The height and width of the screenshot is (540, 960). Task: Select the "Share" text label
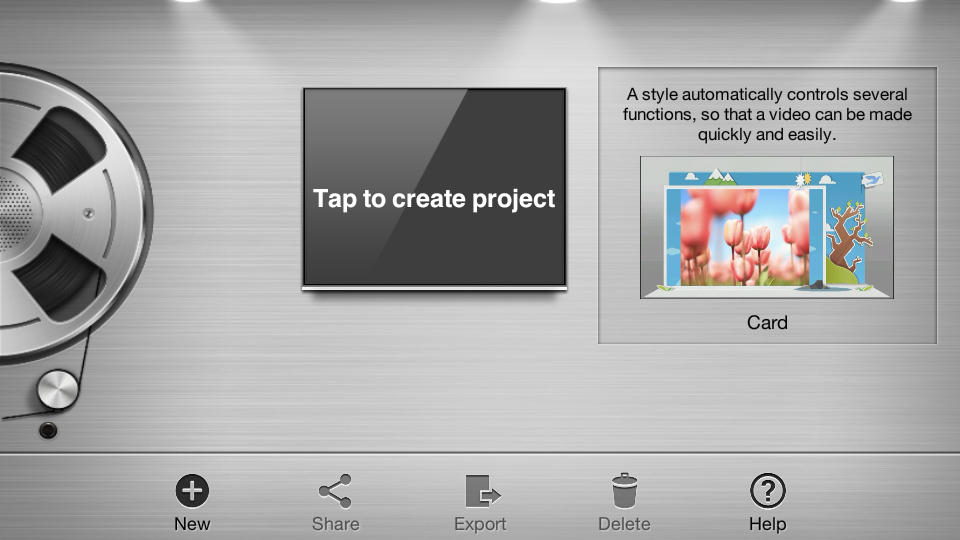pos(335,524)
